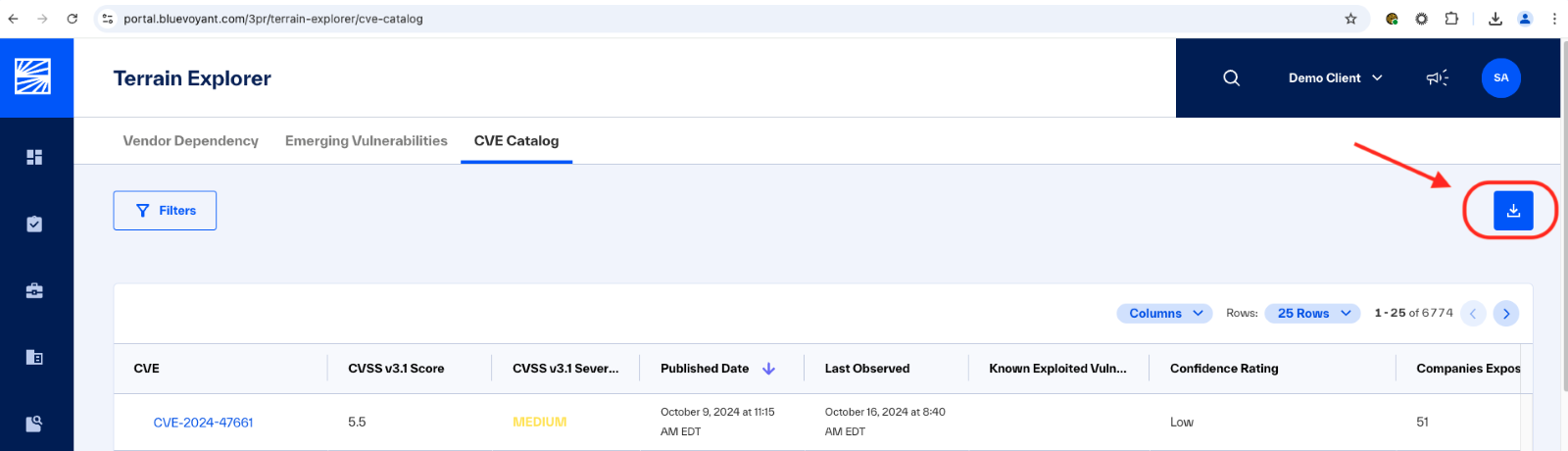Open the CVE-2024-47661 link
This screenshot has width=1568, height=451.
click(x=203, y=423)
